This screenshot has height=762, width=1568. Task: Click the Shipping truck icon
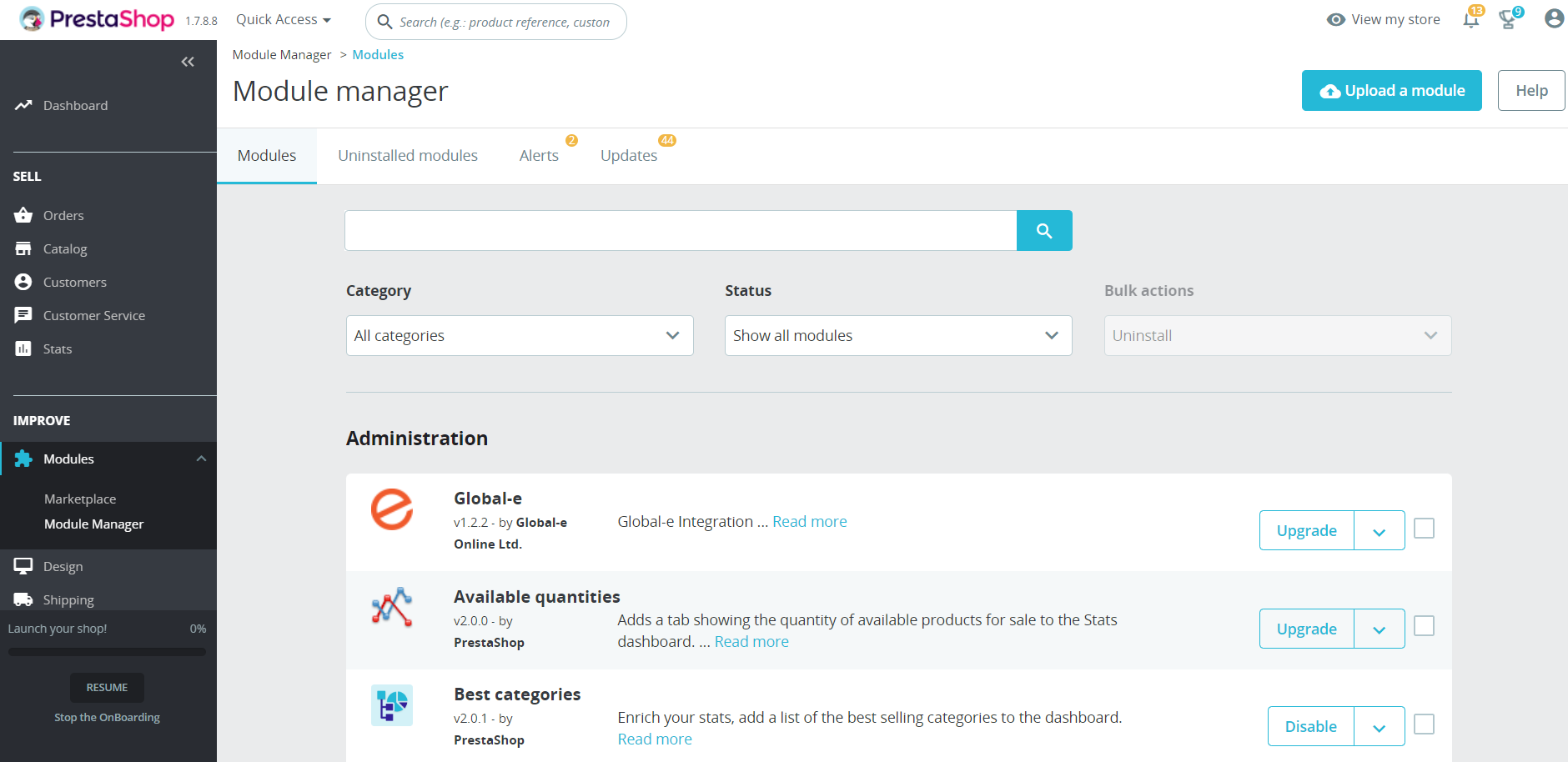point(23,599)
